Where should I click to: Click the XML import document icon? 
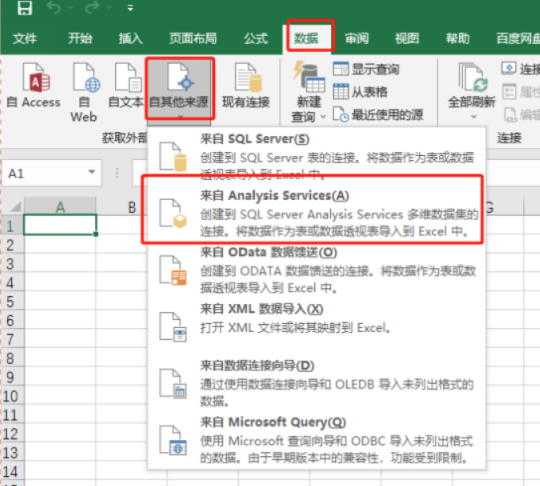[x=173, y=327]
